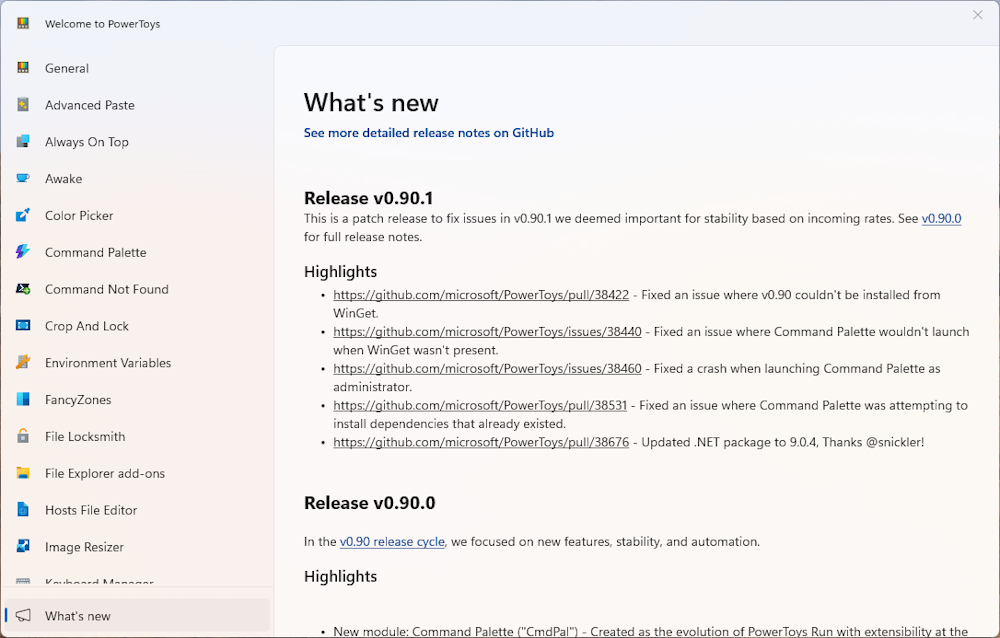The image size is (1000, 638).
Task: Open the Hosts File Editor icon
Action: pos(23,510)
